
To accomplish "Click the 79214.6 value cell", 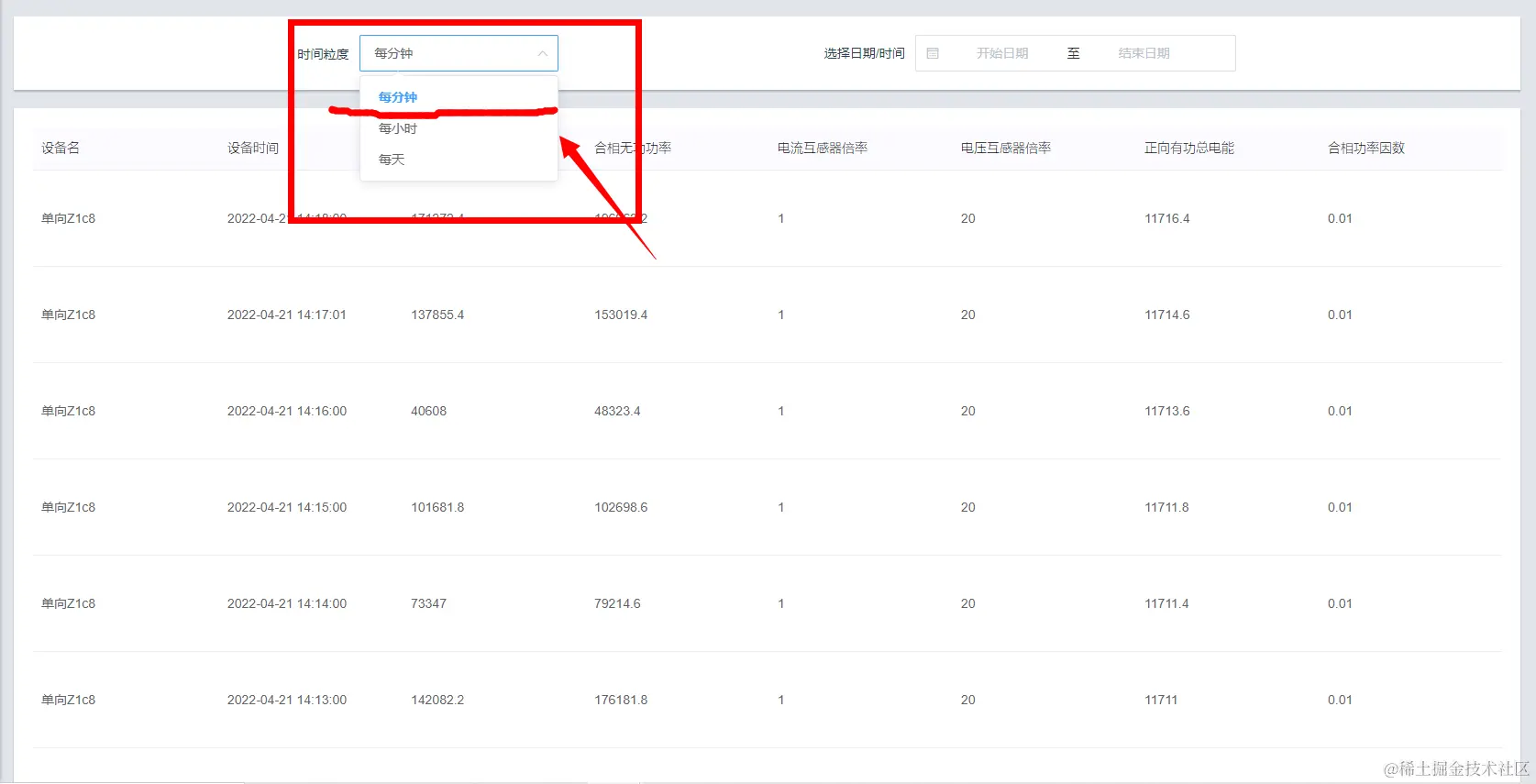I will coord(617,603).
